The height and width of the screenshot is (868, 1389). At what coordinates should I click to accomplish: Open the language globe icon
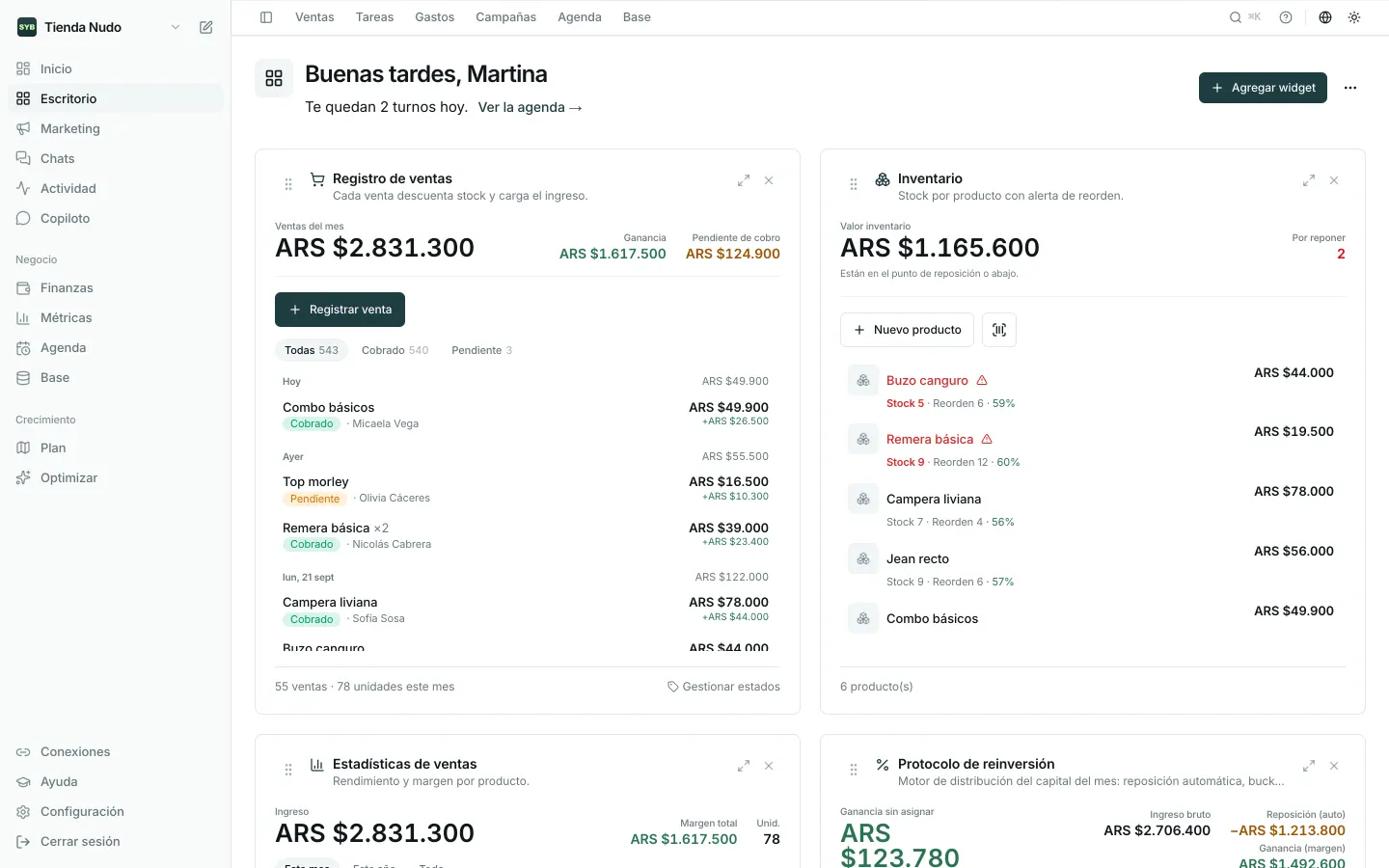click(x=1325, y=17)
